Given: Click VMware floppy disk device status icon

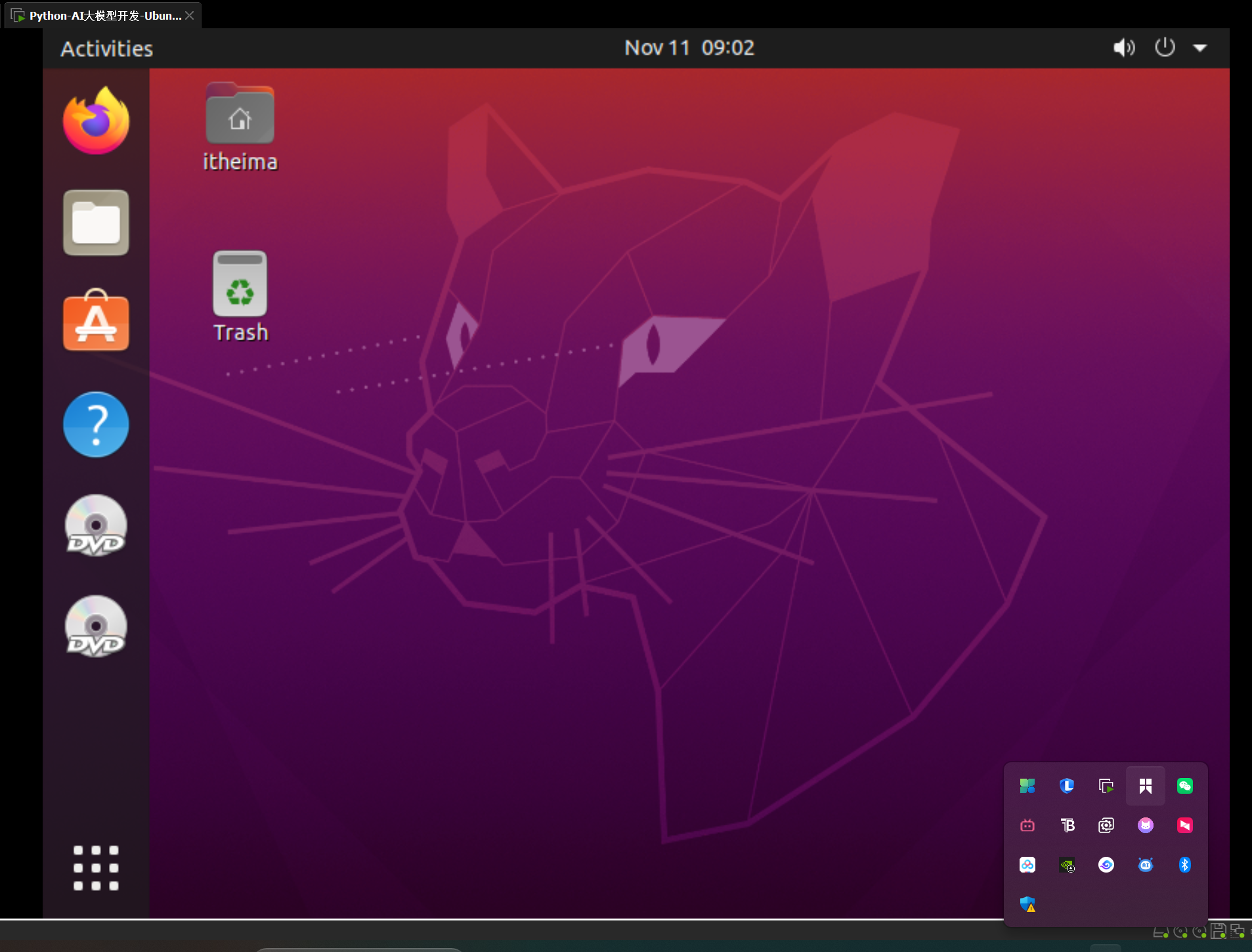Looking at the screenshot, I should [1219, 931].
